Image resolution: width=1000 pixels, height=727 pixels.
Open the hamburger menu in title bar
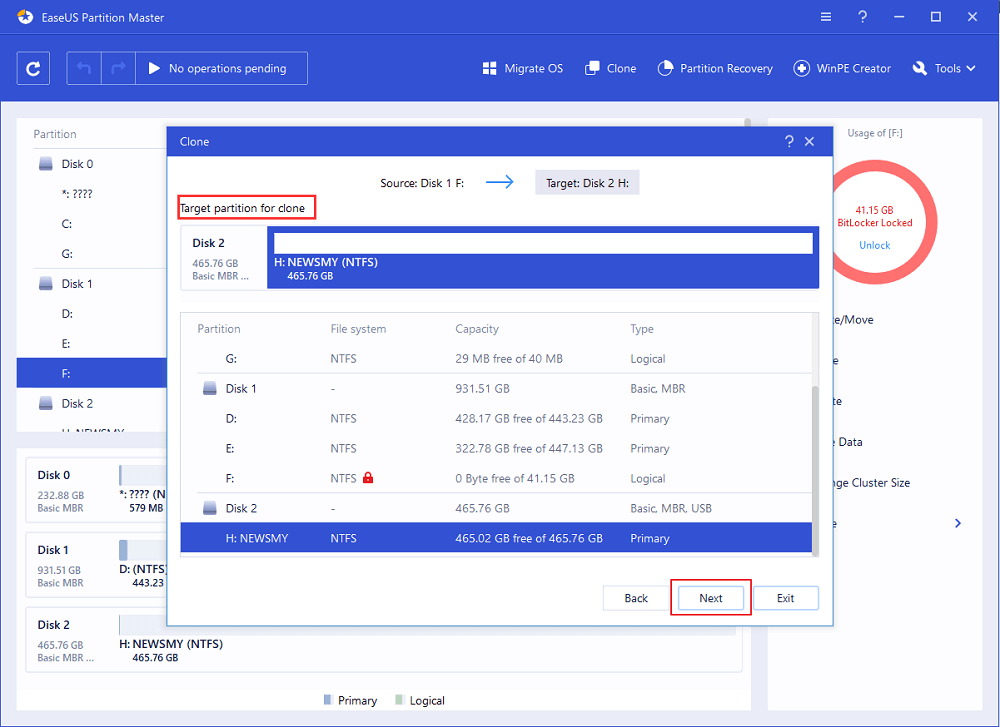[826, 17]
